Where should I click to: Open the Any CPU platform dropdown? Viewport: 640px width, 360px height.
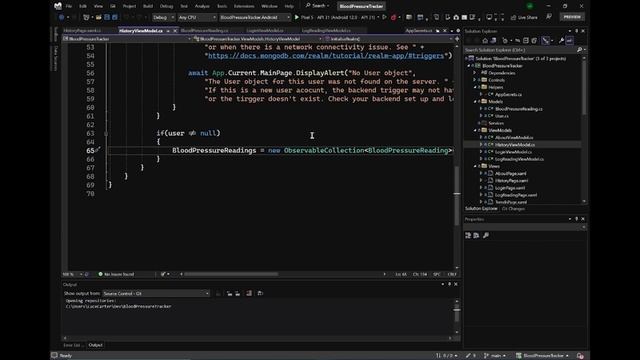coord(197,17)
